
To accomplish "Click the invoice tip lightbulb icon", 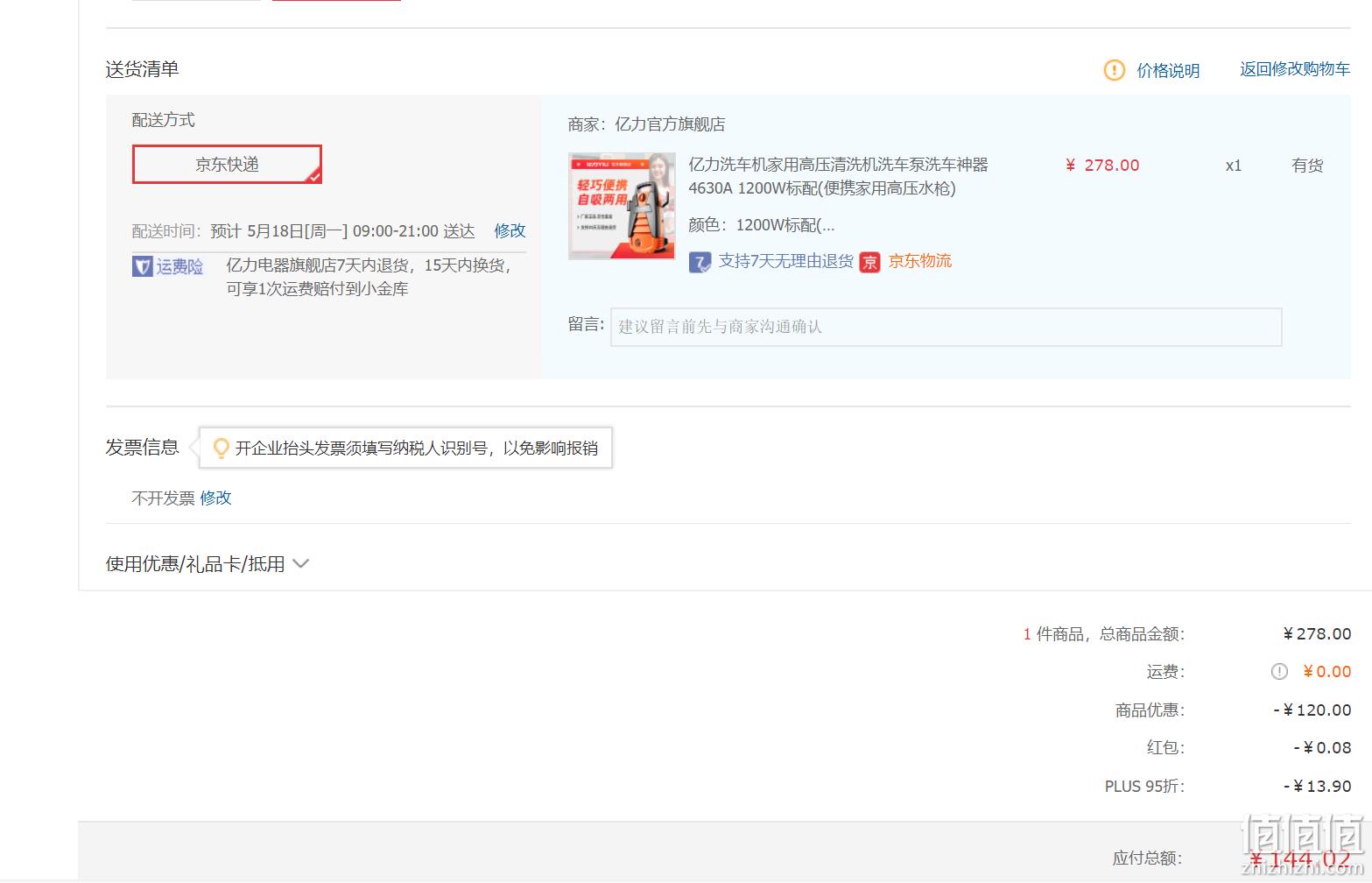I will tap(222, 448).
